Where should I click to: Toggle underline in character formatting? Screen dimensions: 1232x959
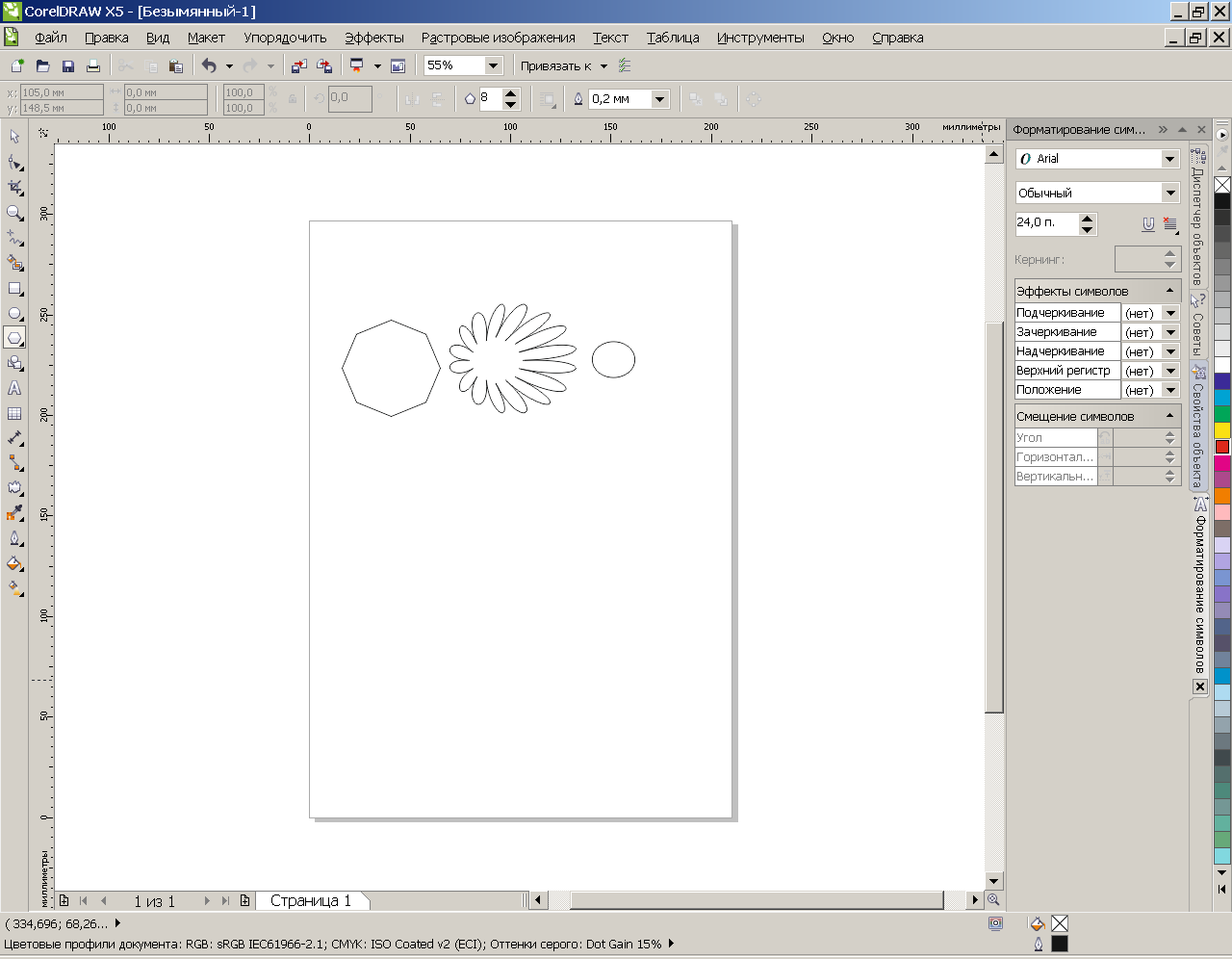[1148, 223]
